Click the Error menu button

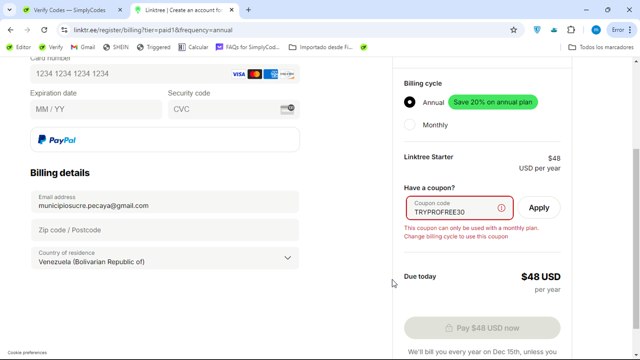[x=622, y=30]
